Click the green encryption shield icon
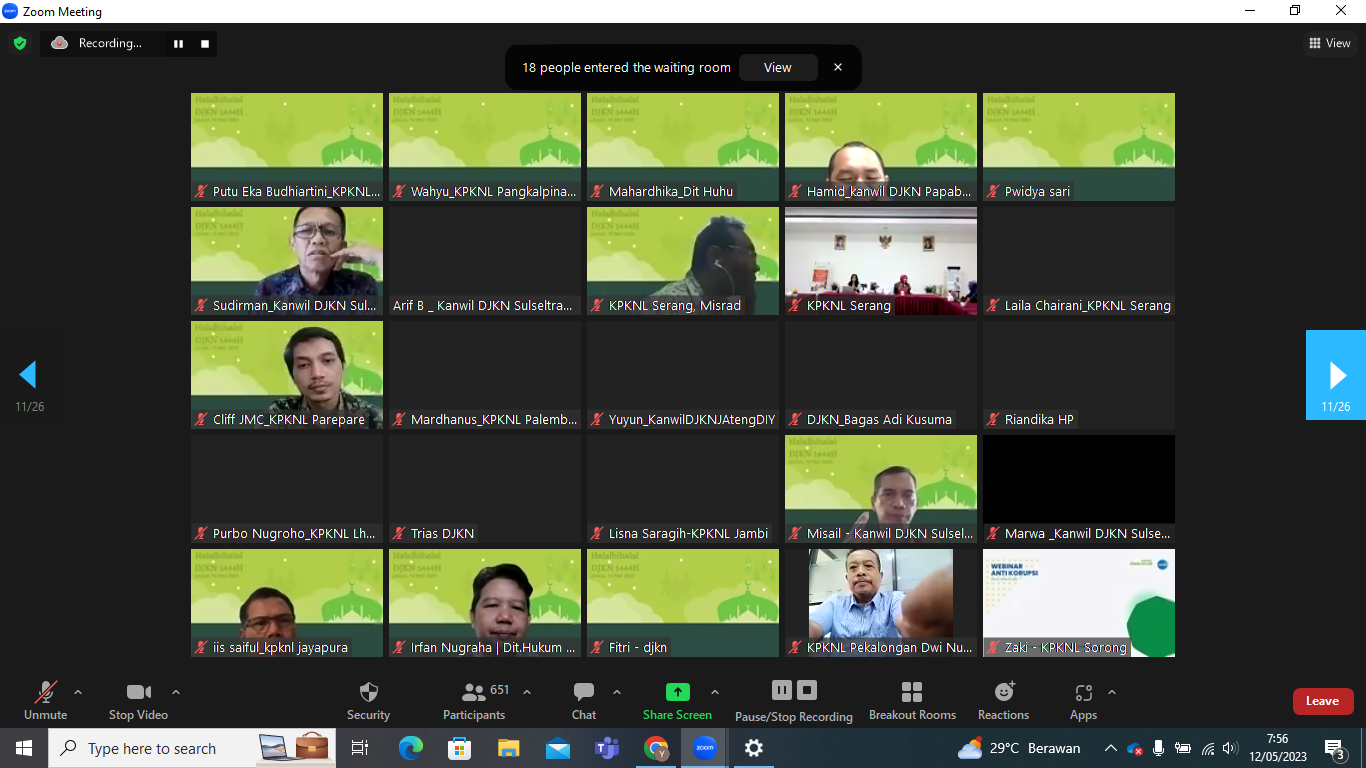This screenshot has height=768, width=1366. click(x=19, y=43)
